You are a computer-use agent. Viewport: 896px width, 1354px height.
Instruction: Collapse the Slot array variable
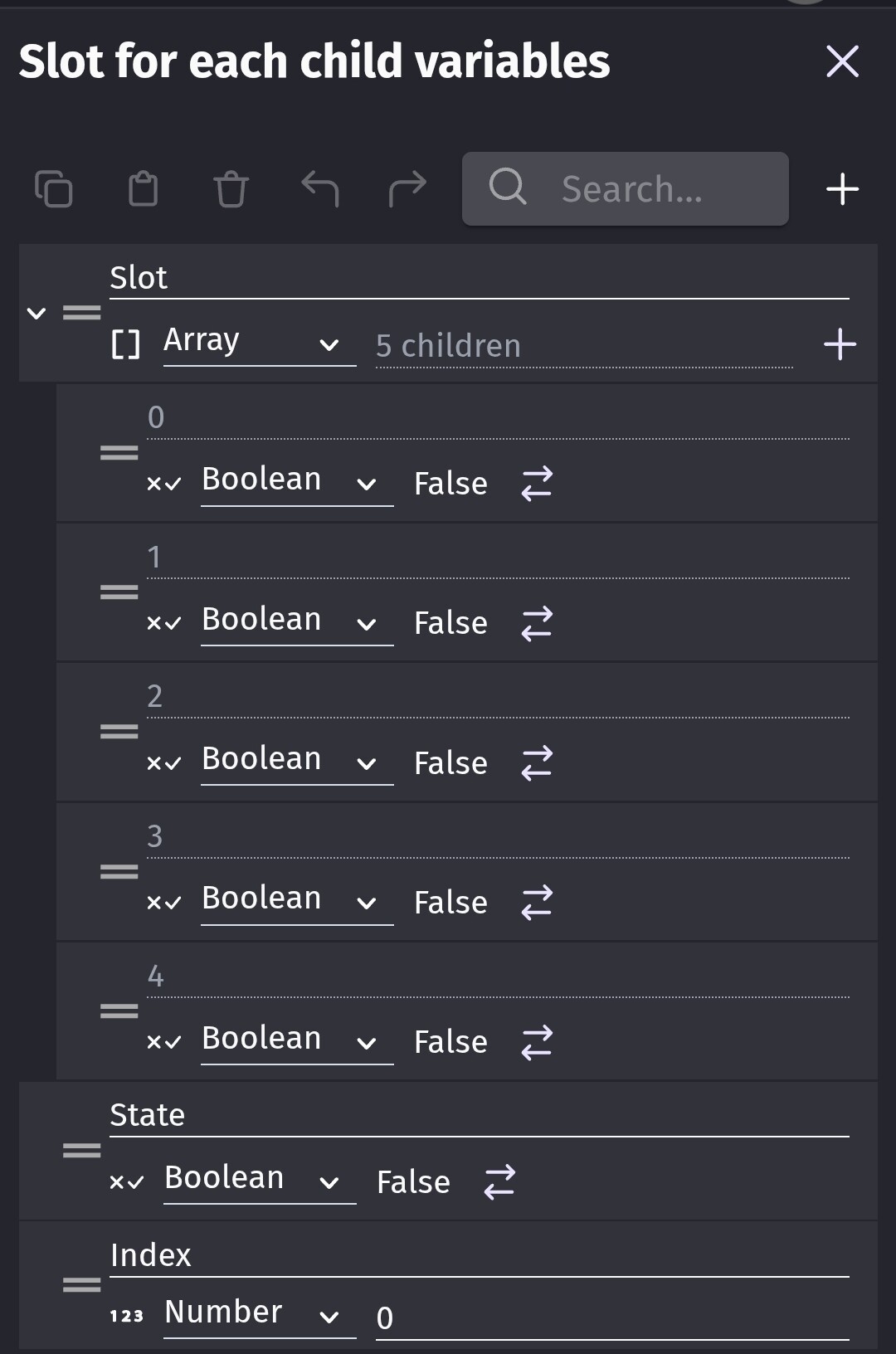[x=37, y=313]
